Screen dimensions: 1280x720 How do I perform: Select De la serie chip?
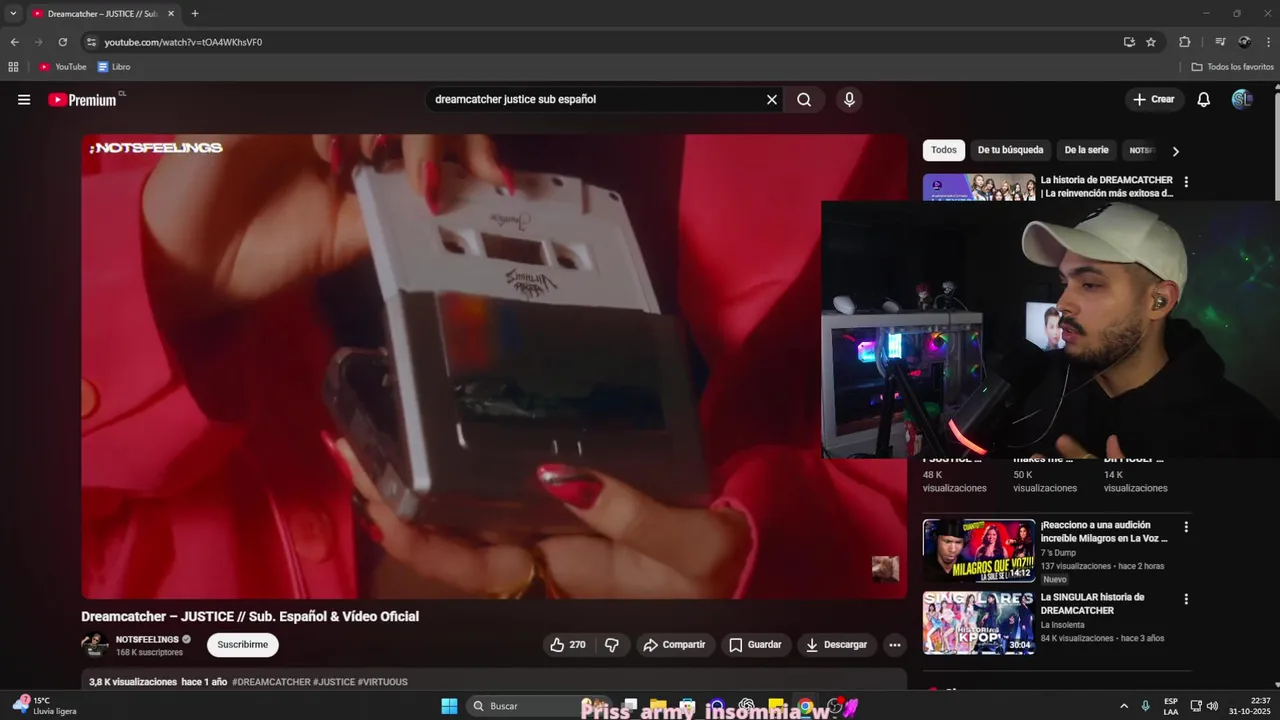pos(1086,150)
